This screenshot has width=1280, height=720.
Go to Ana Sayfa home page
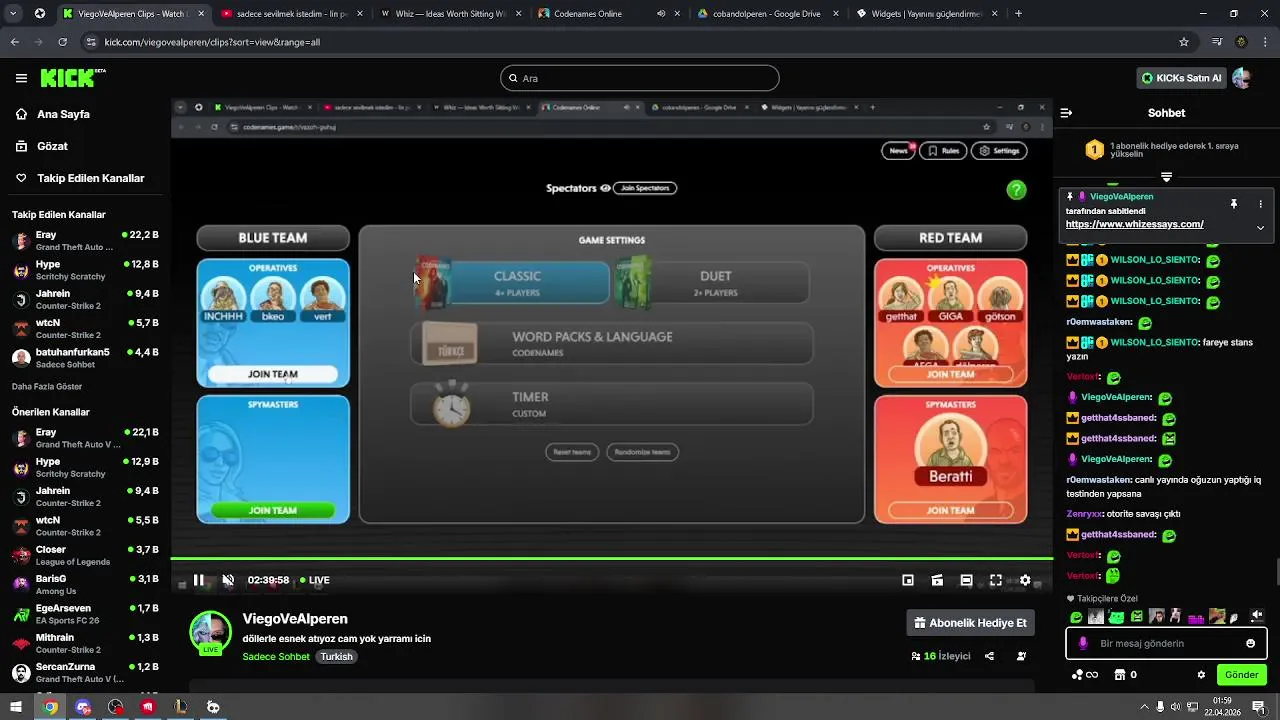(64, 114)
